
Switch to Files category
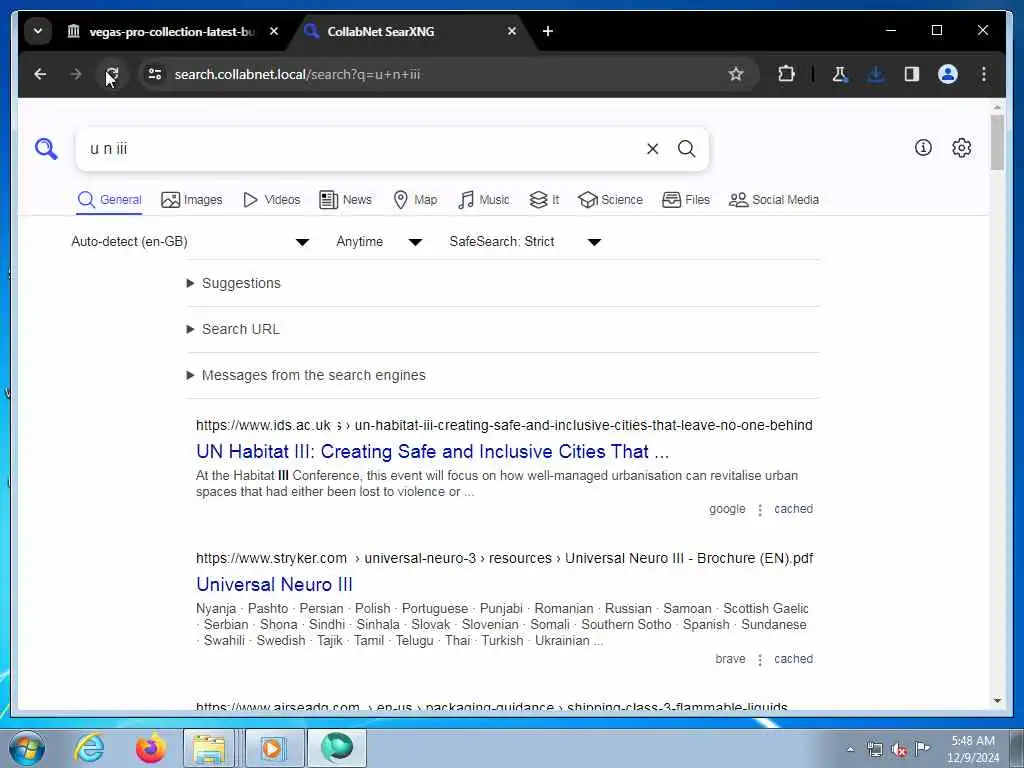686,200
